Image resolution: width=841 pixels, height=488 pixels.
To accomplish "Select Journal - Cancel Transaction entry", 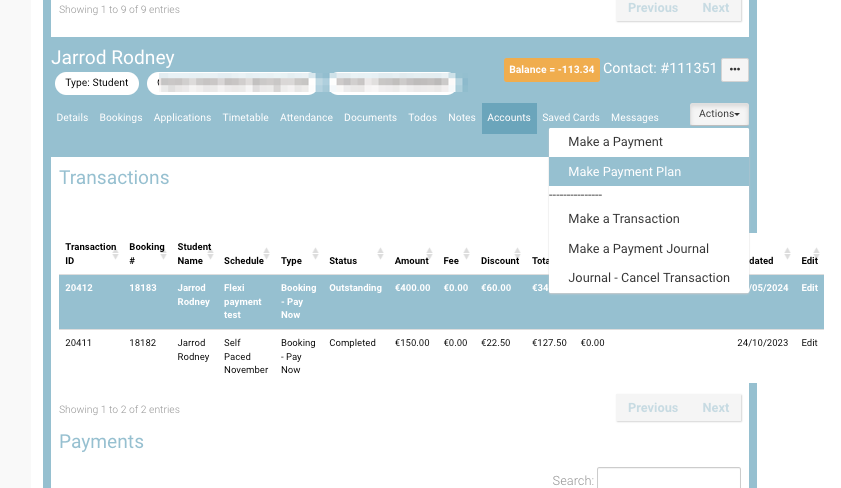I will click(648, 278).
